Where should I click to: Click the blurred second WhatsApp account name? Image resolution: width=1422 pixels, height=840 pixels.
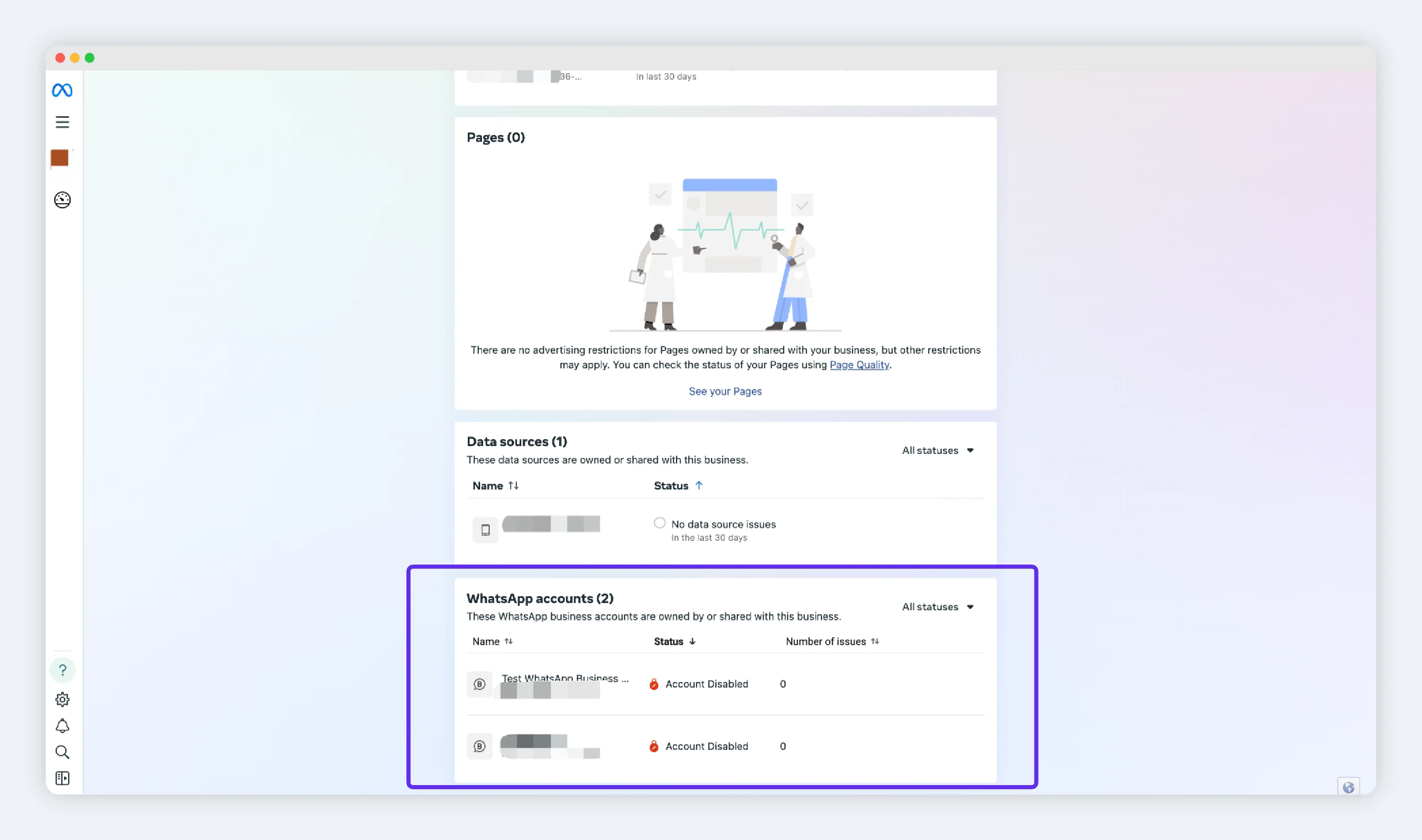pos(550,746)
